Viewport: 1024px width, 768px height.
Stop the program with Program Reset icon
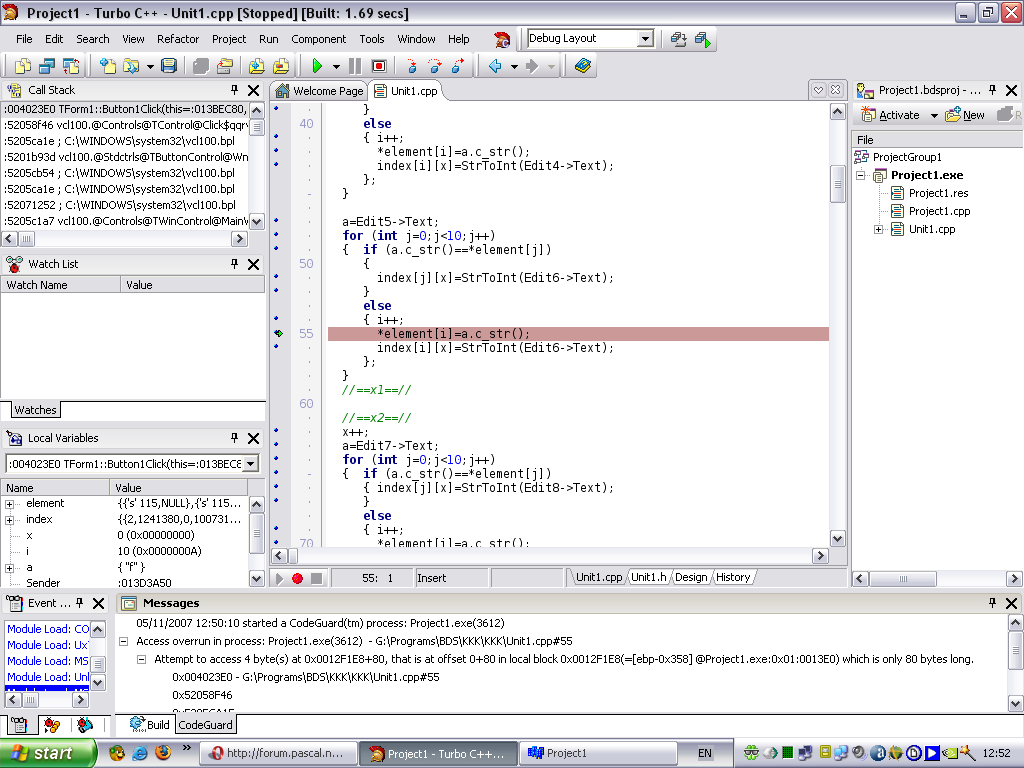pos(379,66)
